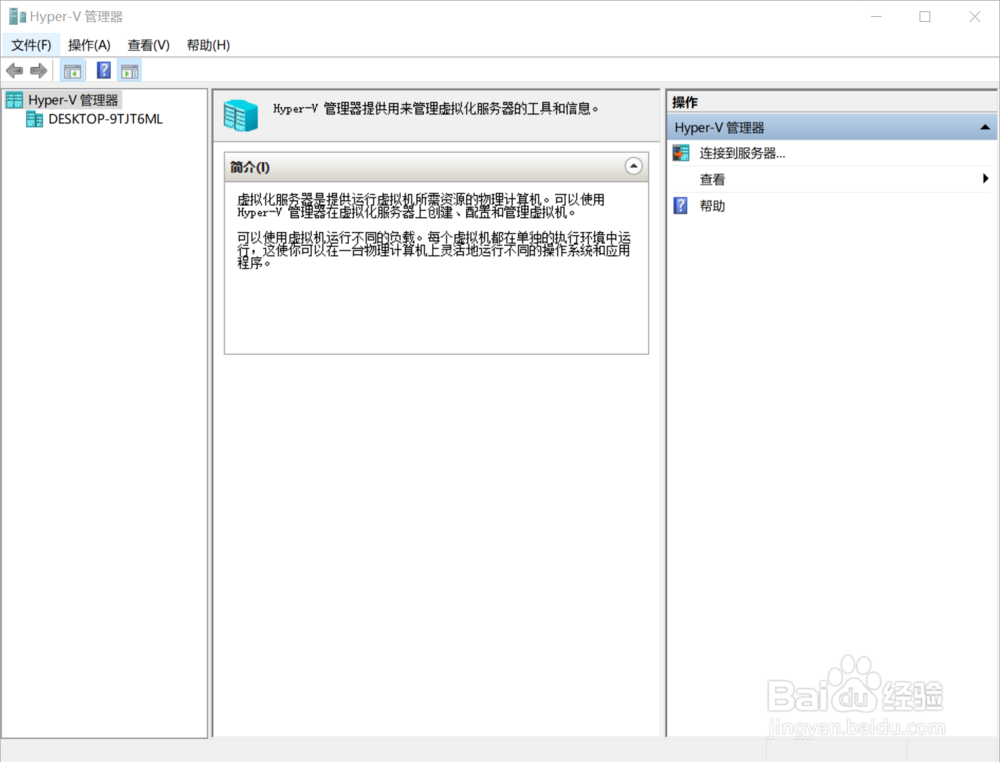Click the Help question-mark icon in the toolbar
Image resolution: width=1000 pixels, height=762 pixels.
point(103,70)
